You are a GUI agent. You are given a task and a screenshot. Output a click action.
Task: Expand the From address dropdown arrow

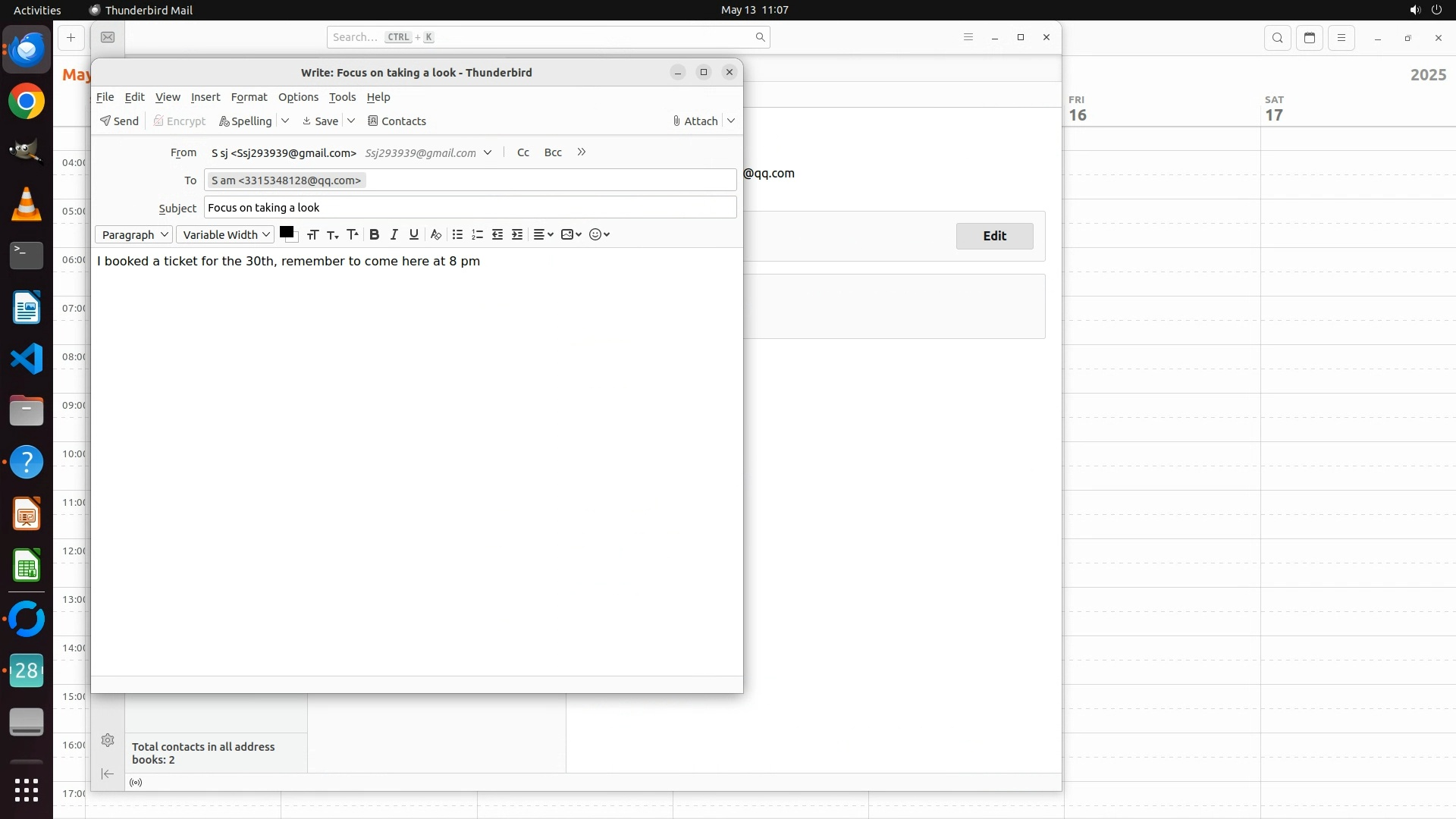click(488, 152)
